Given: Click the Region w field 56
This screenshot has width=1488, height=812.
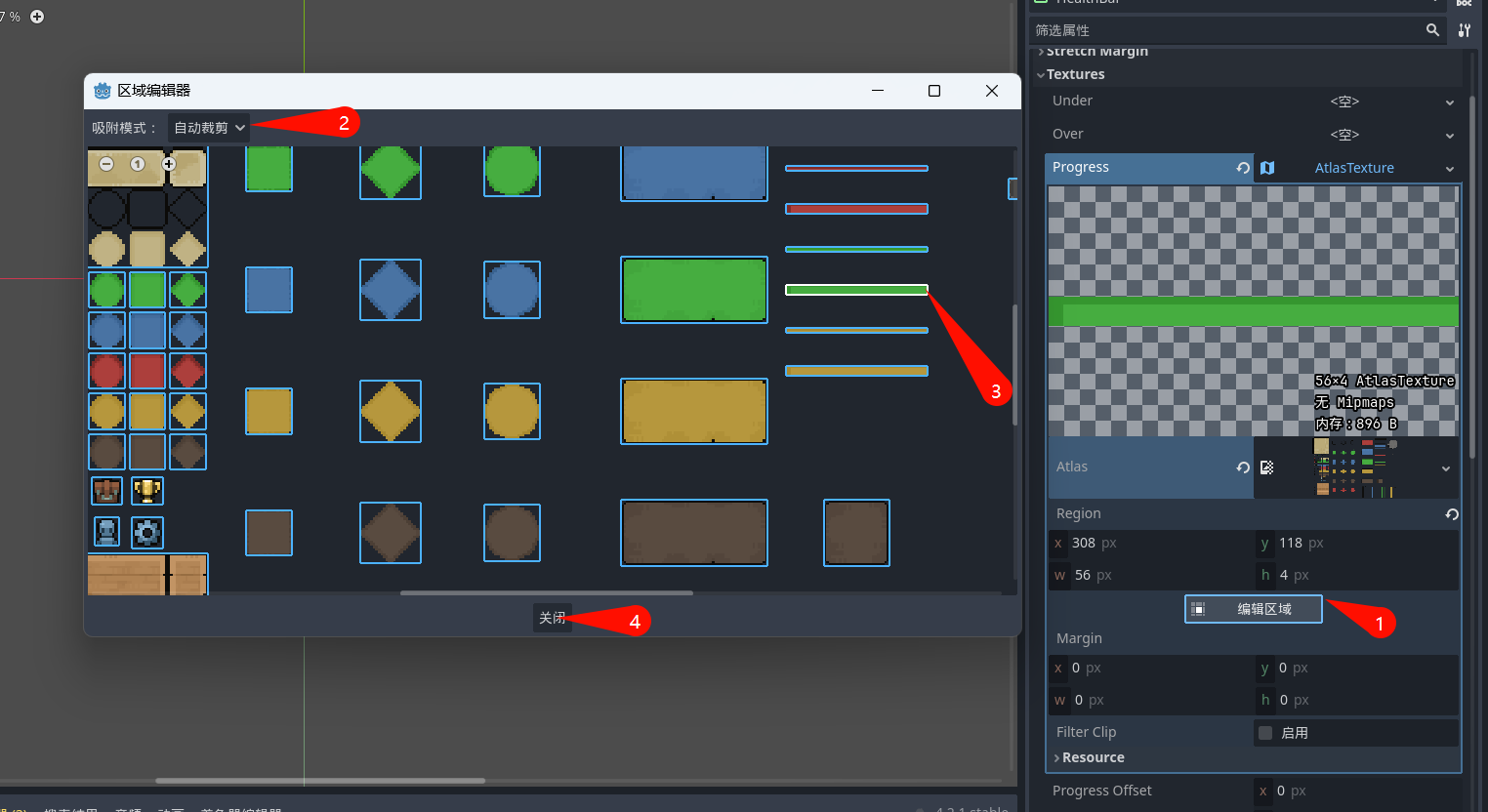Looking at the screenshot, I should 1151,576.
